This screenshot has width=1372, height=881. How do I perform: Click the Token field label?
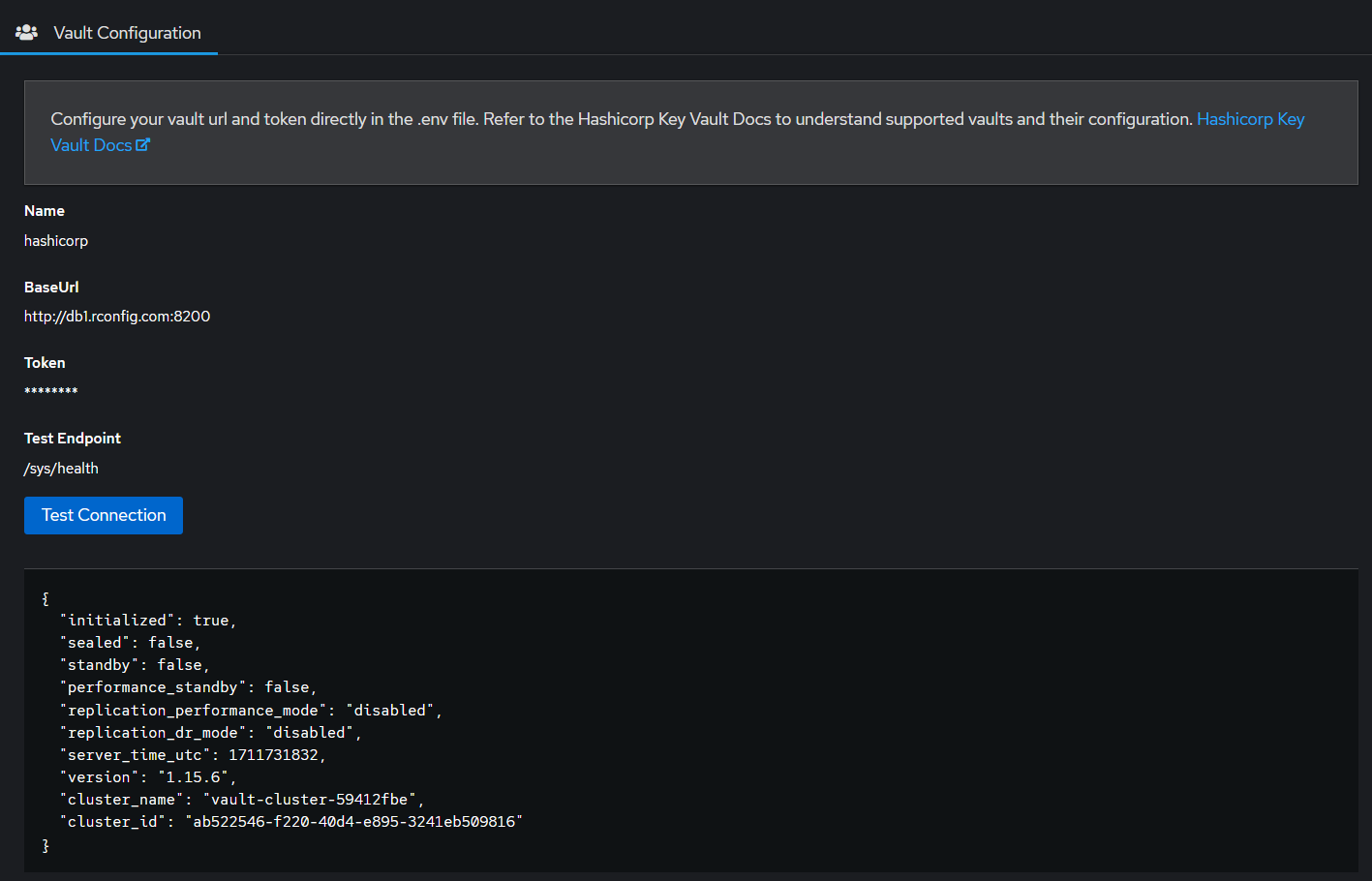point(45,363)
